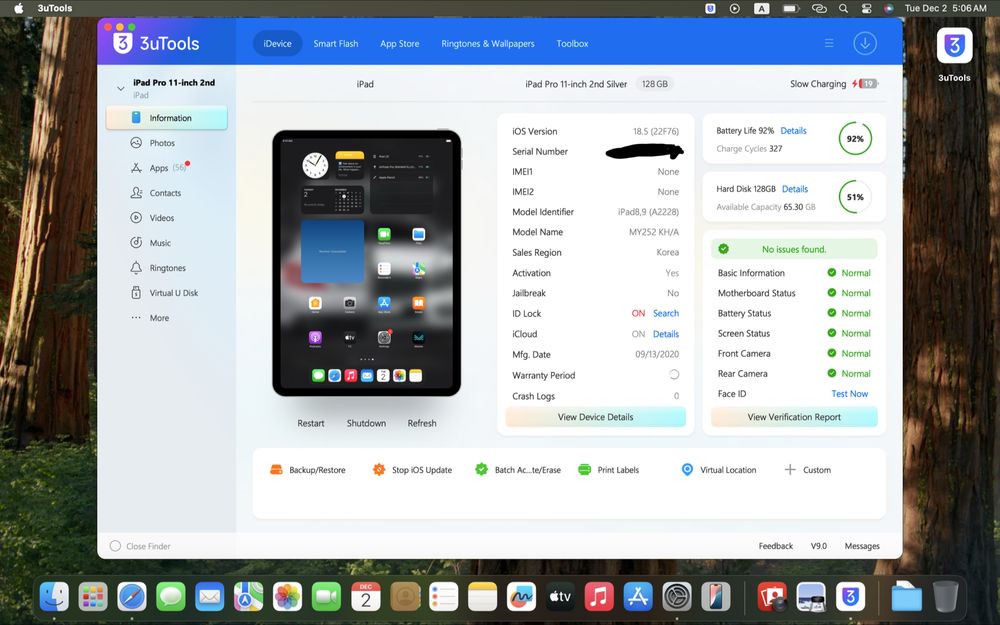The width and height of the screenshot is (1000, 625).
Task: Open Batch Activate/Erase tool
Action: pos(518,470)
